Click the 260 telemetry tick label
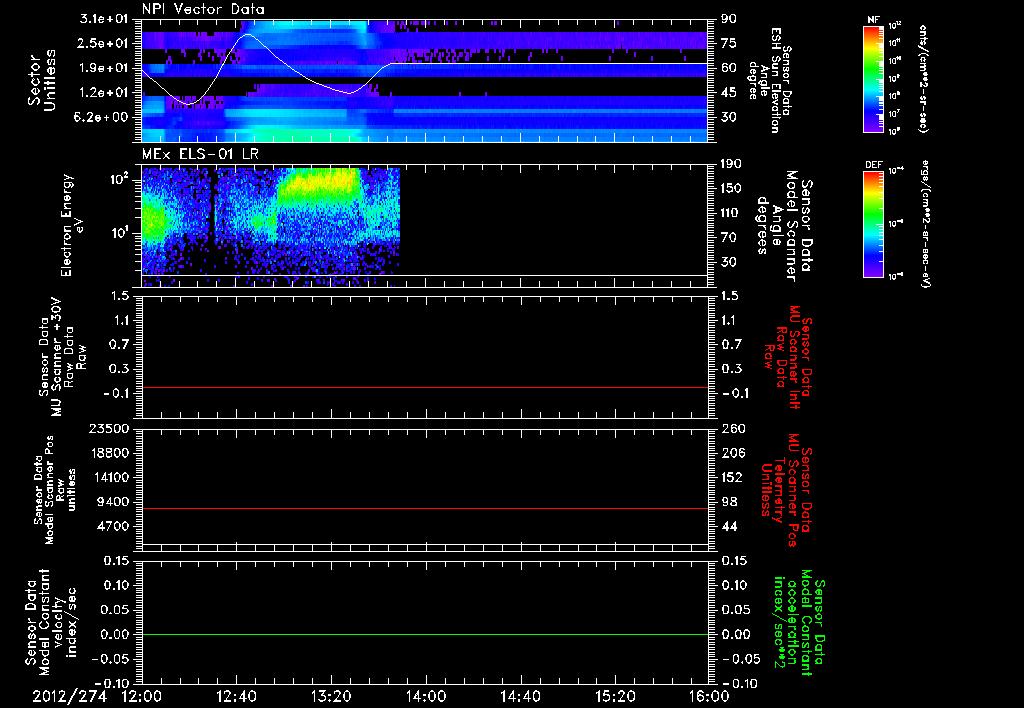The image size is (1024, 708). point(732,429)
